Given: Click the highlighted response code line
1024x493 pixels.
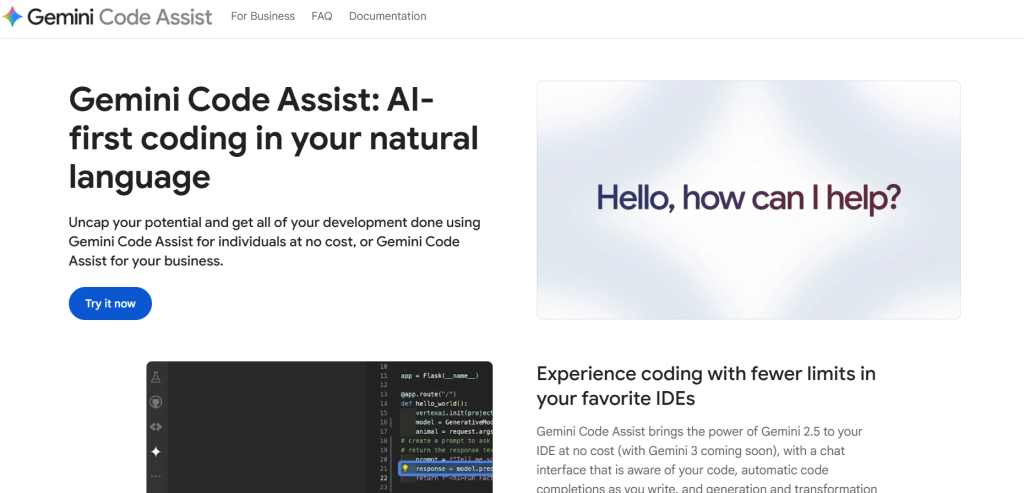Looking at the screenshot, I should click(450, 468).
